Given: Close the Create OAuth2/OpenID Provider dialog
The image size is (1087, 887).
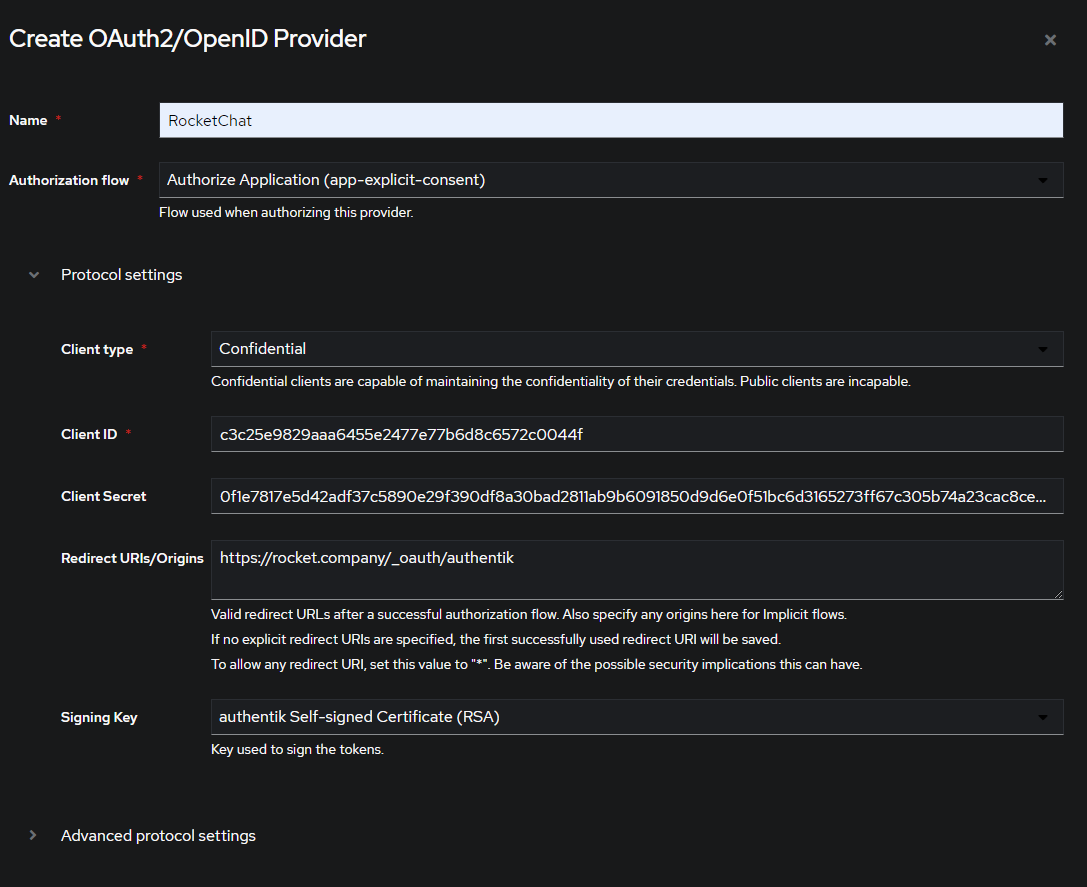Looking at the screenshot, I should 1050,40.
